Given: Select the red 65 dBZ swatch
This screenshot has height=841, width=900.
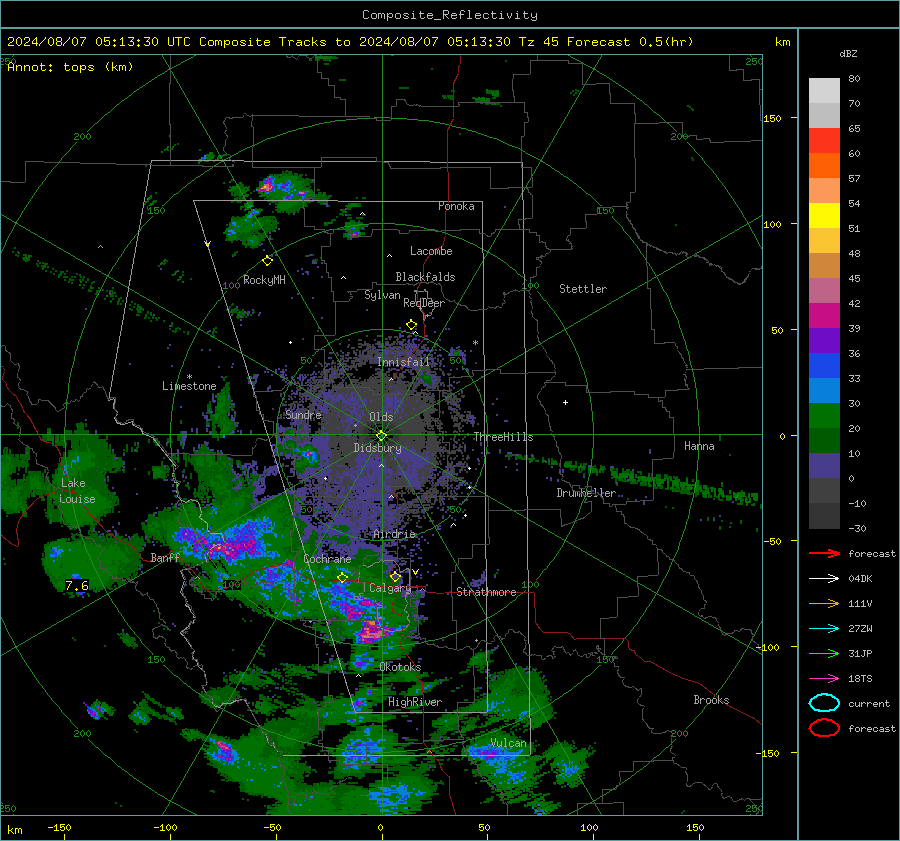Looking at the screenshot, I should click(824, 141).
